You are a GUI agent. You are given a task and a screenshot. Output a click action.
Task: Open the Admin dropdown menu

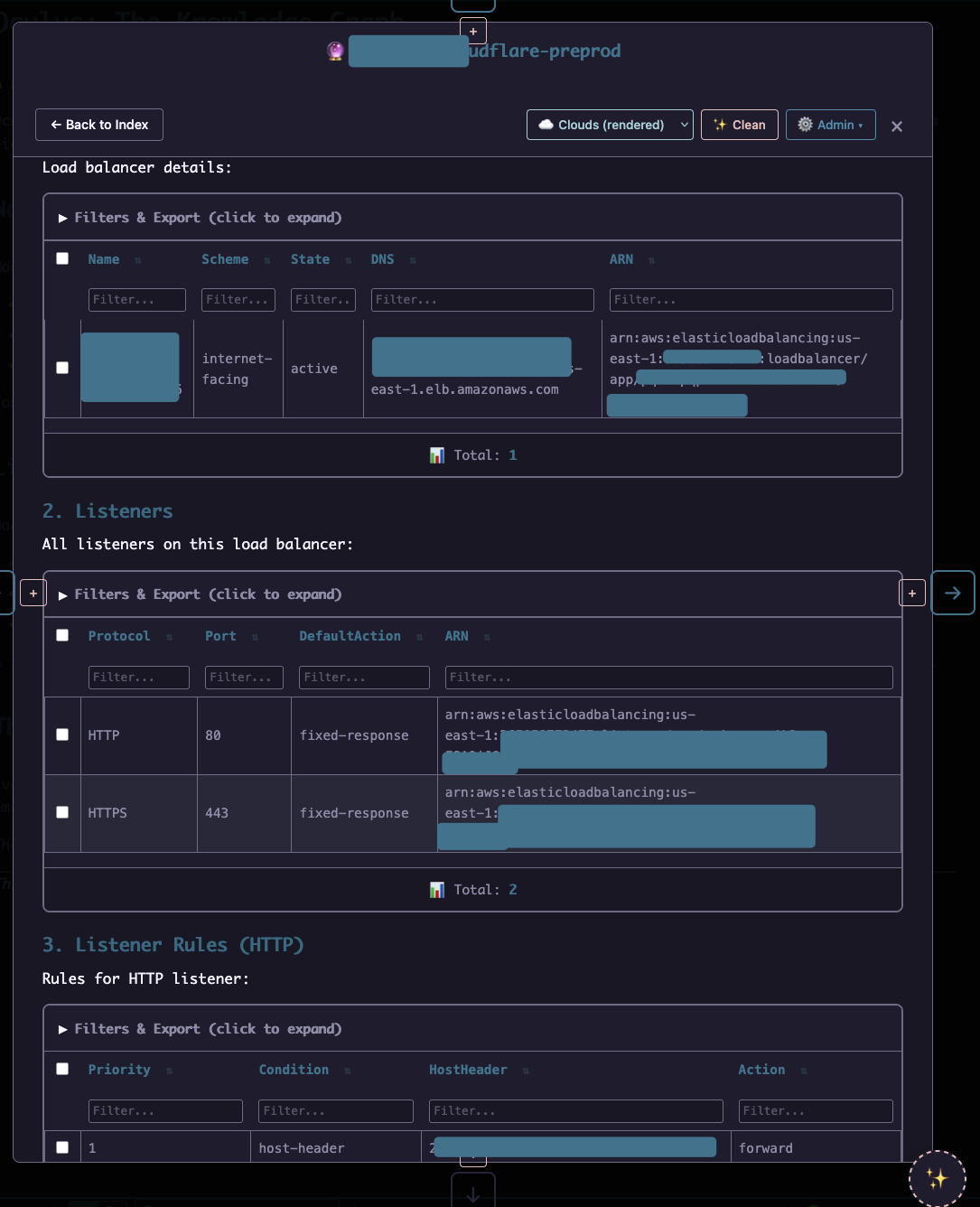click(x=830, y=125)
